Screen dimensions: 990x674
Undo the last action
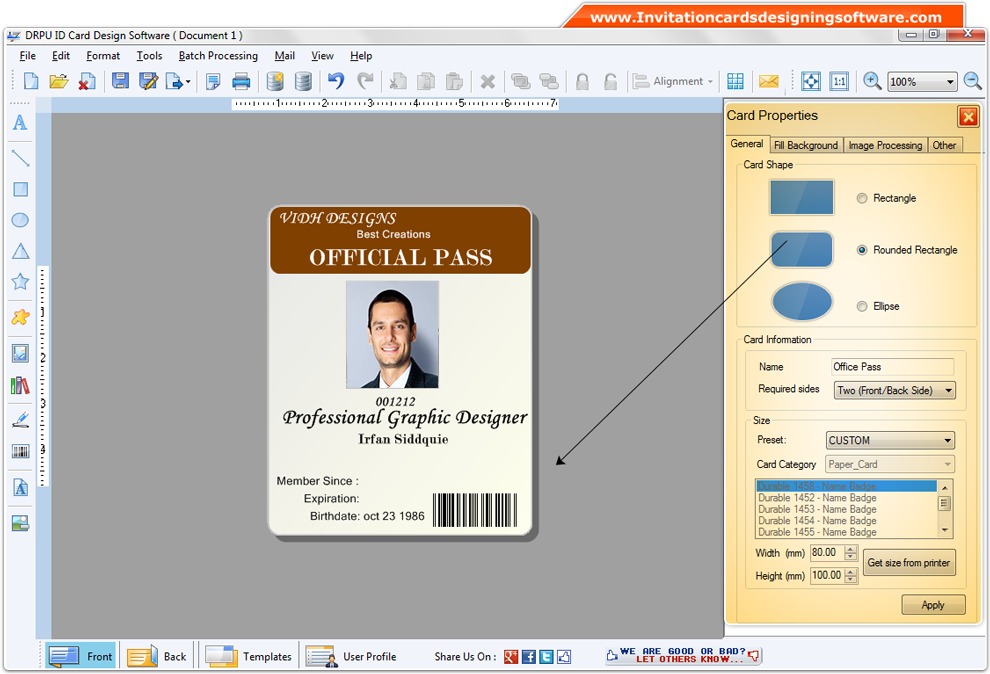click(x=336, y=81)
